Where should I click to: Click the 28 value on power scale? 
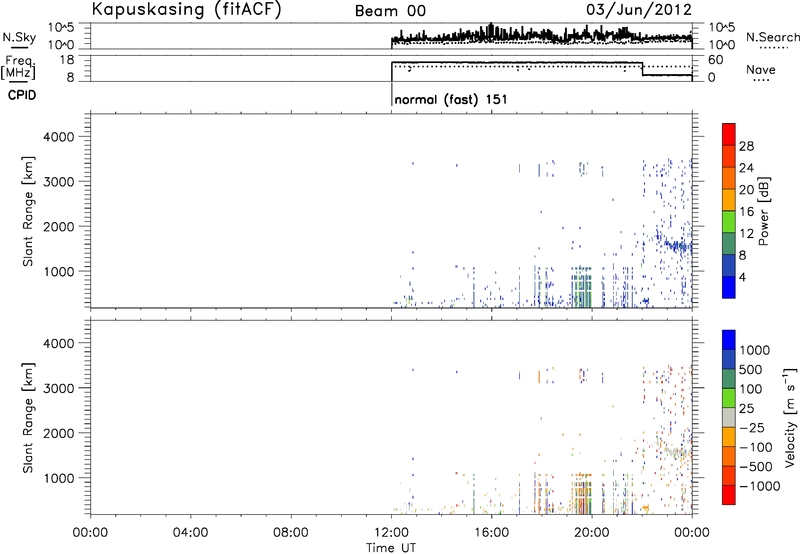coord(746,147)
